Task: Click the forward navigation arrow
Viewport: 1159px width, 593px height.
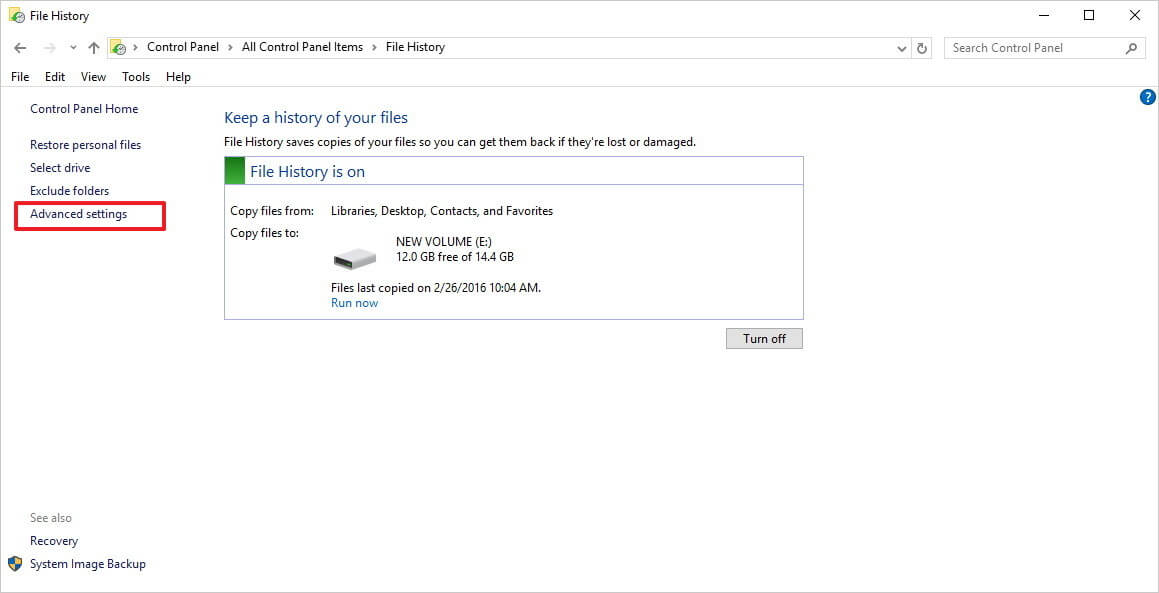Action: 50,48
